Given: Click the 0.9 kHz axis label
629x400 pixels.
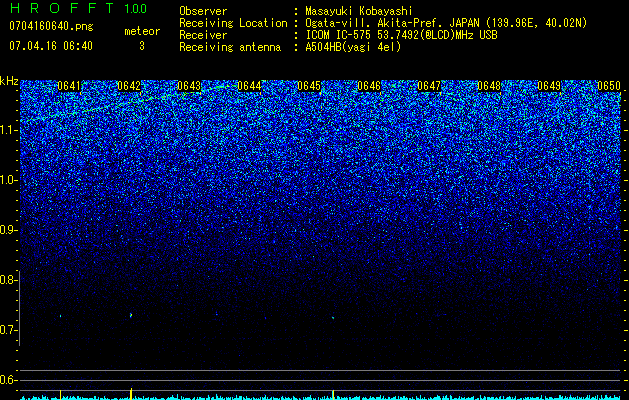Looking at the screenshot, I should [x=8, y=230].
